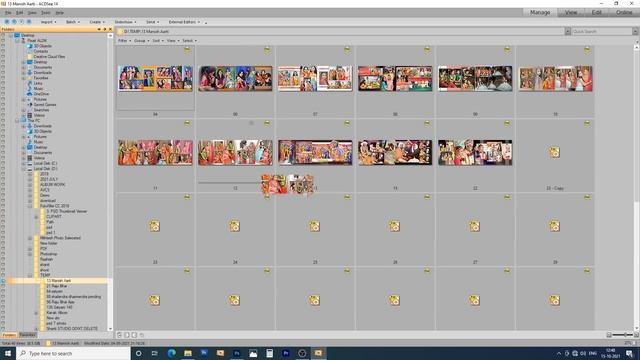Screen dimensions: 640x360
Task: Click the thumbnail zoom slider handle
Action: tap(625, 335)
